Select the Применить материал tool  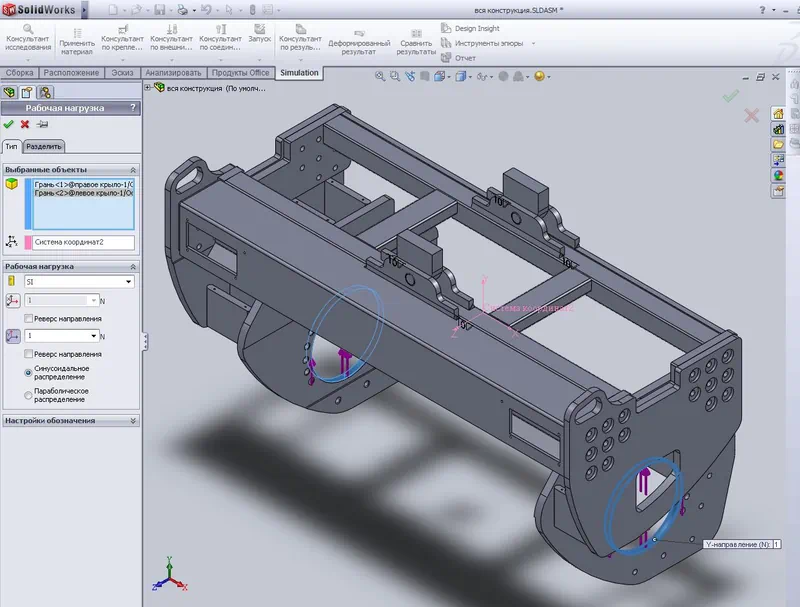click(x=78, y=40)
